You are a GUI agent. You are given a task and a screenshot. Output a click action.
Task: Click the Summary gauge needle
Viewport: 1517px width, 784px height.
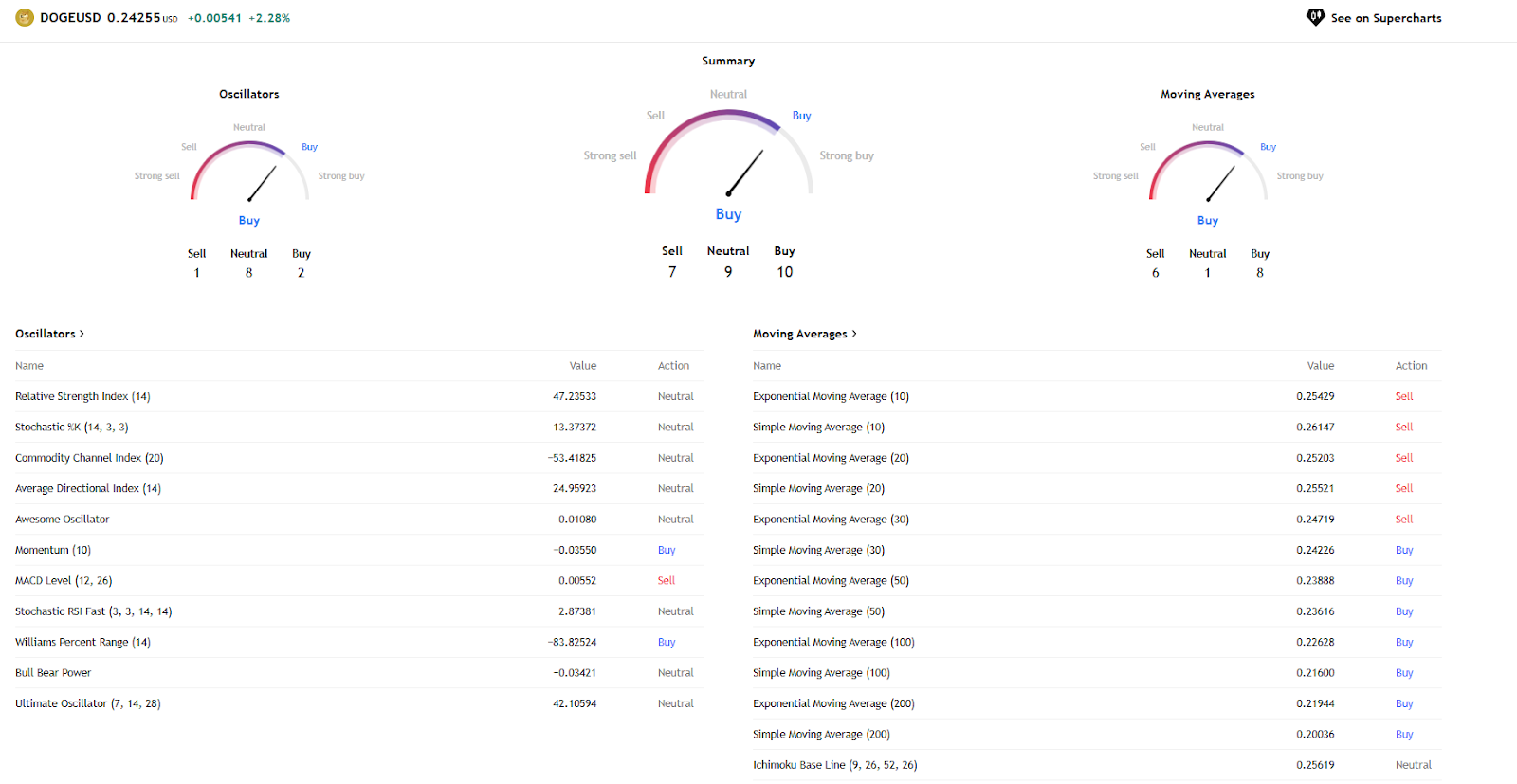tap(744, 173)
